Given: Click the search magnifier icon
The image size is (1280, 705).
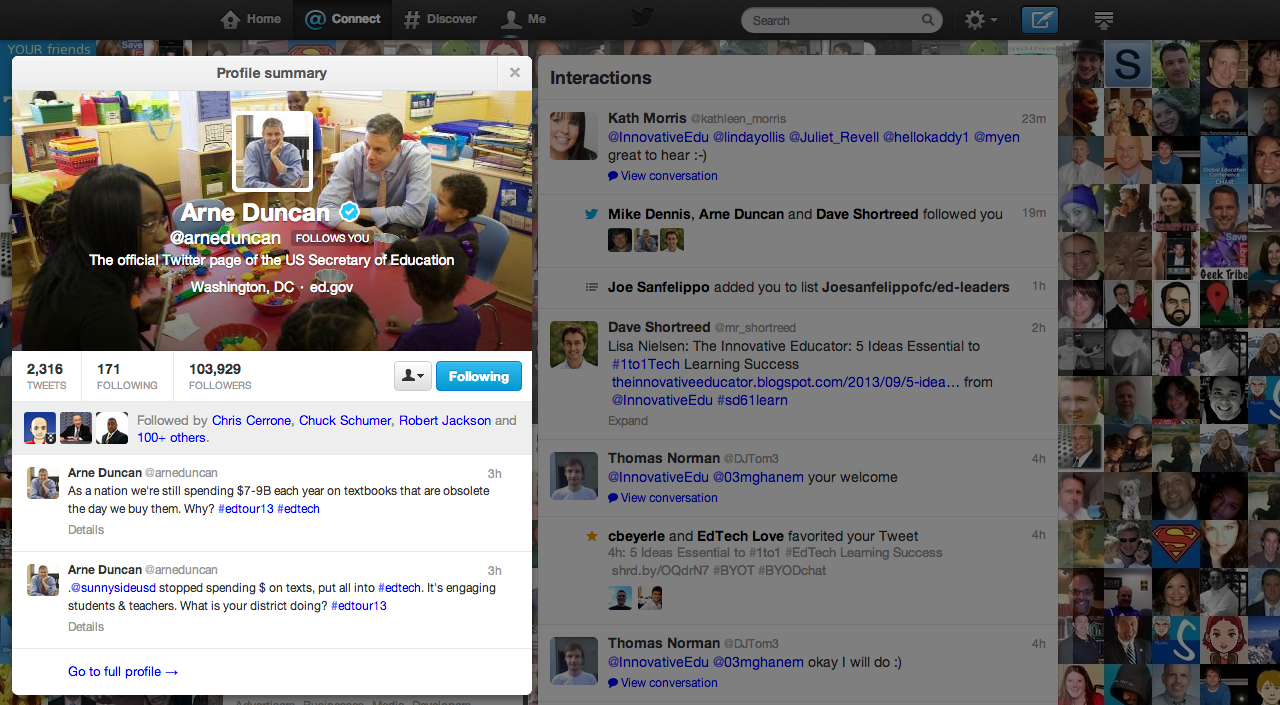Looking at the screenshot, I should point(928,20).
